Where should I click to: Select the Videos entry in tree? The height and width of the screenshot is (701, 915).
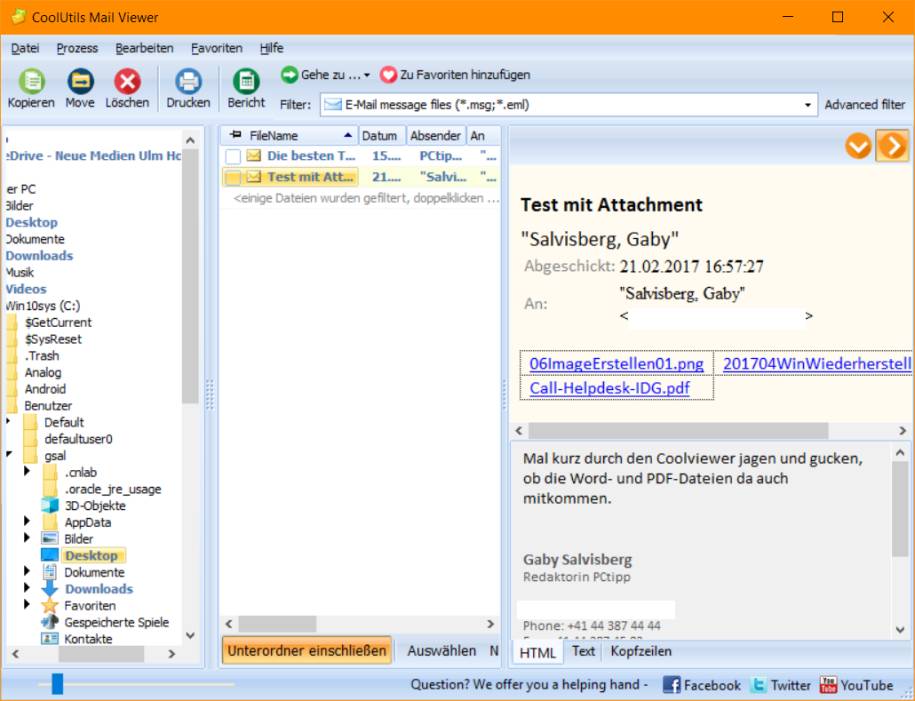(x=26, y=288)
